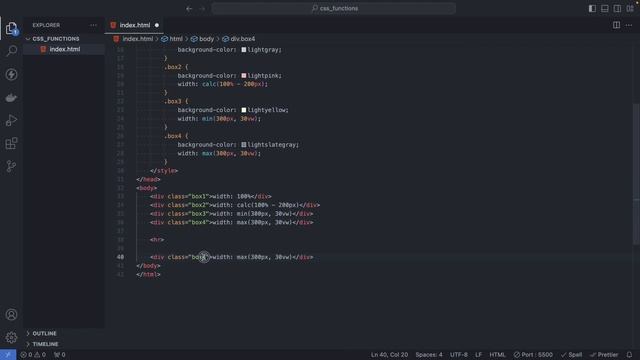Open the Source Control view
The width and height of the screenshot is (640, 360).
[11, 166]
